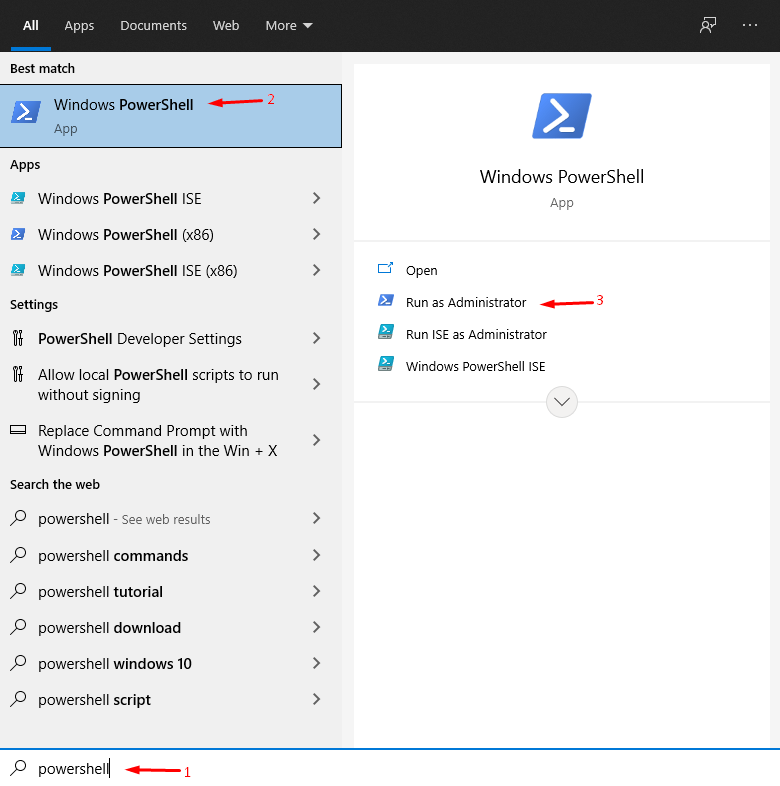Expand the 'powershell tutorial' suggestion chevron
780x786 pixels.
tap(316, 591)
